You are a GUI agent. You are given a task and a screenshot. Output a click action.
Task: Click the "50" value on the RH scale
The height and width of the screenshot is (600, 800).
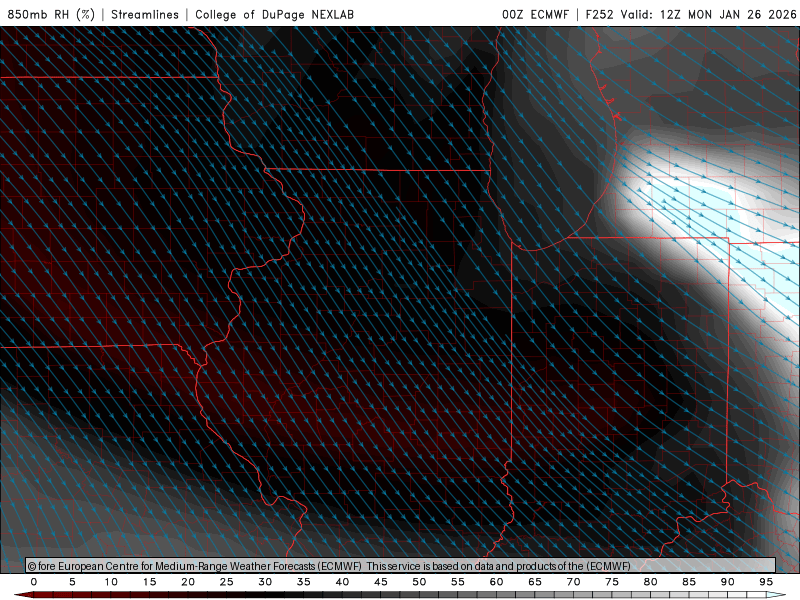coord(419,582)
